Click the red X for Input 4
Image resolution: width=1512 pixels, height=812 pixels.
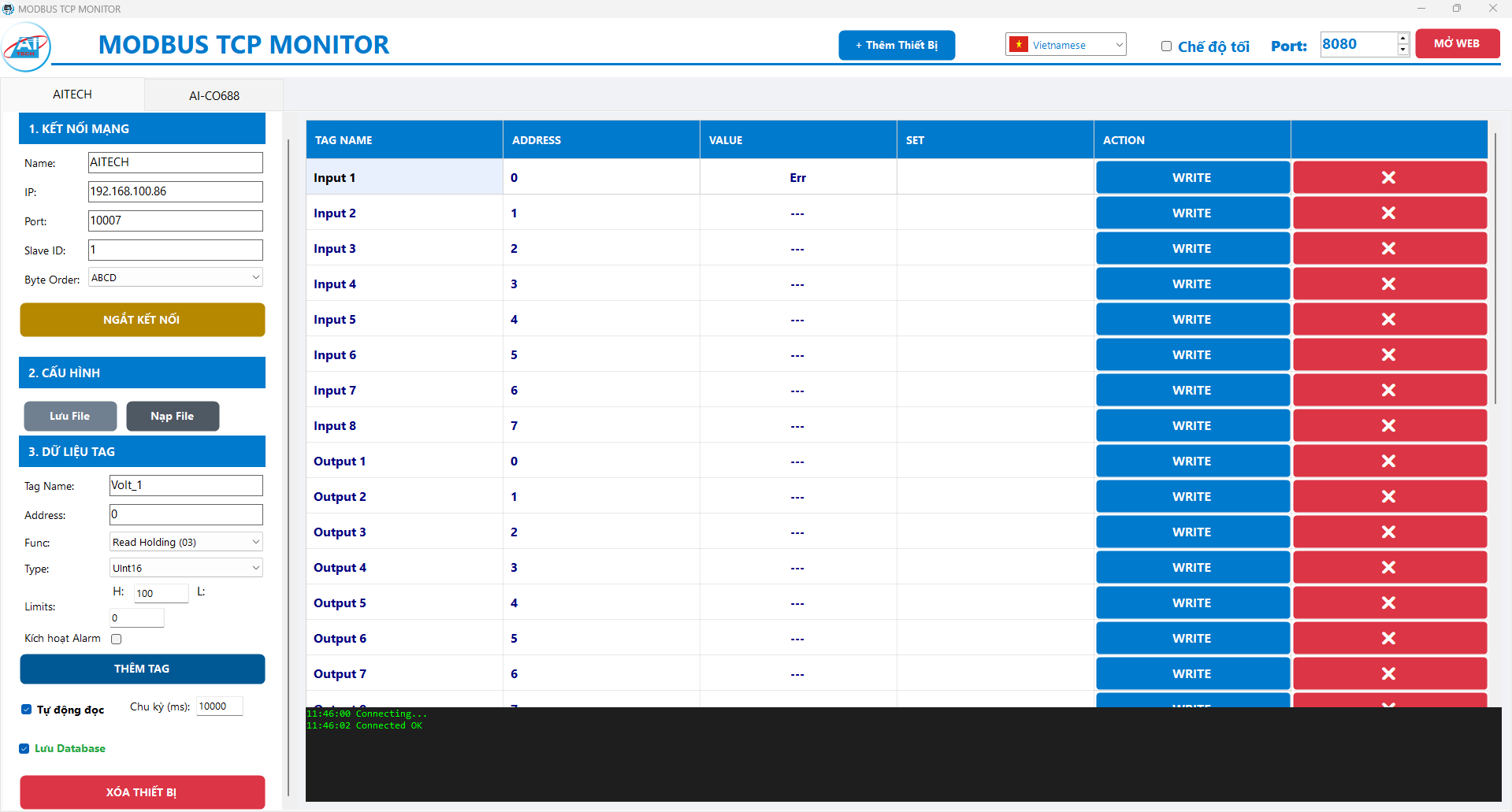click(1389, 284)
